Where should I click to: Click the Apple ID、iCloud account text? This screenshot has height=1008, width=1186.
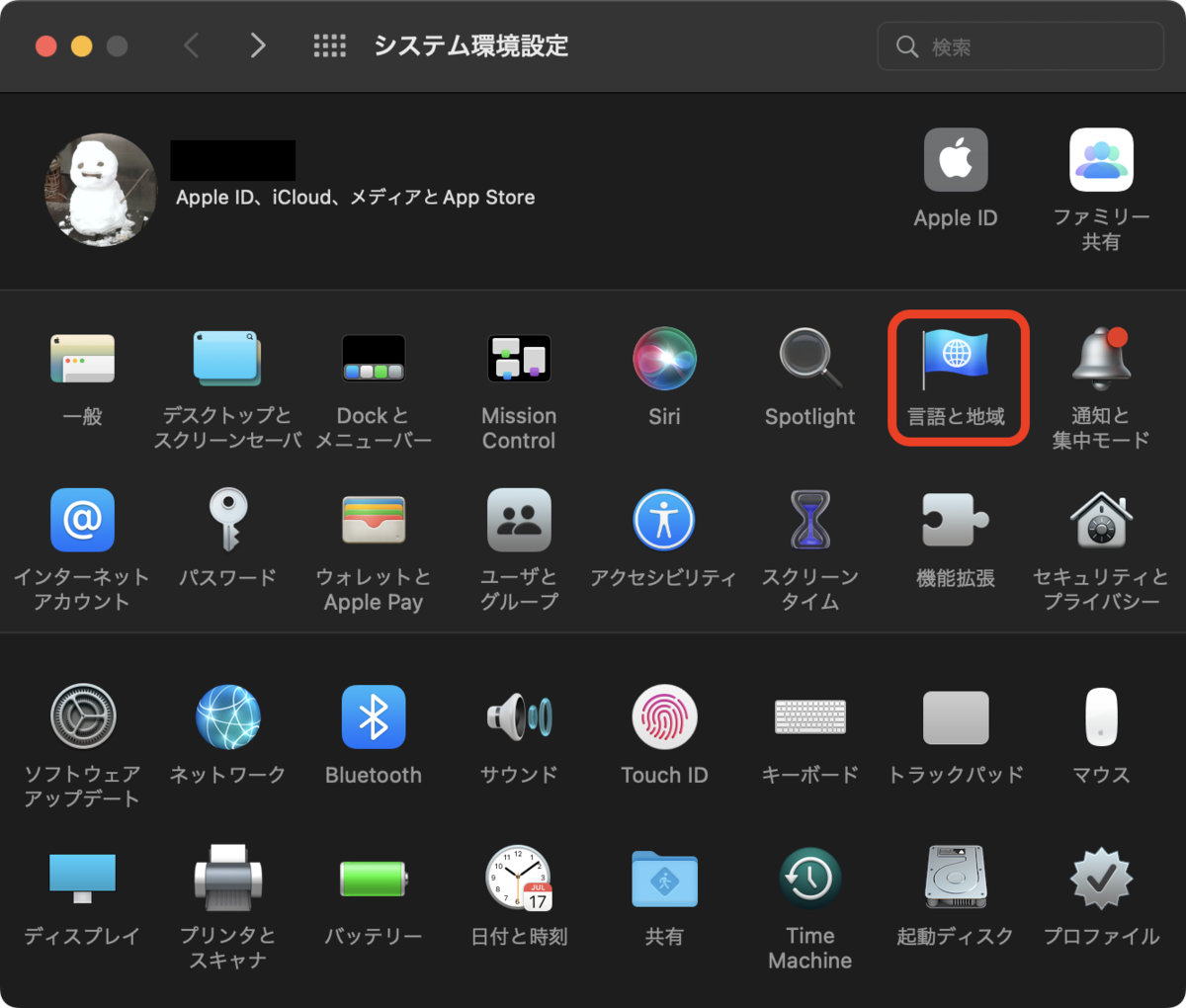point(355,198)
